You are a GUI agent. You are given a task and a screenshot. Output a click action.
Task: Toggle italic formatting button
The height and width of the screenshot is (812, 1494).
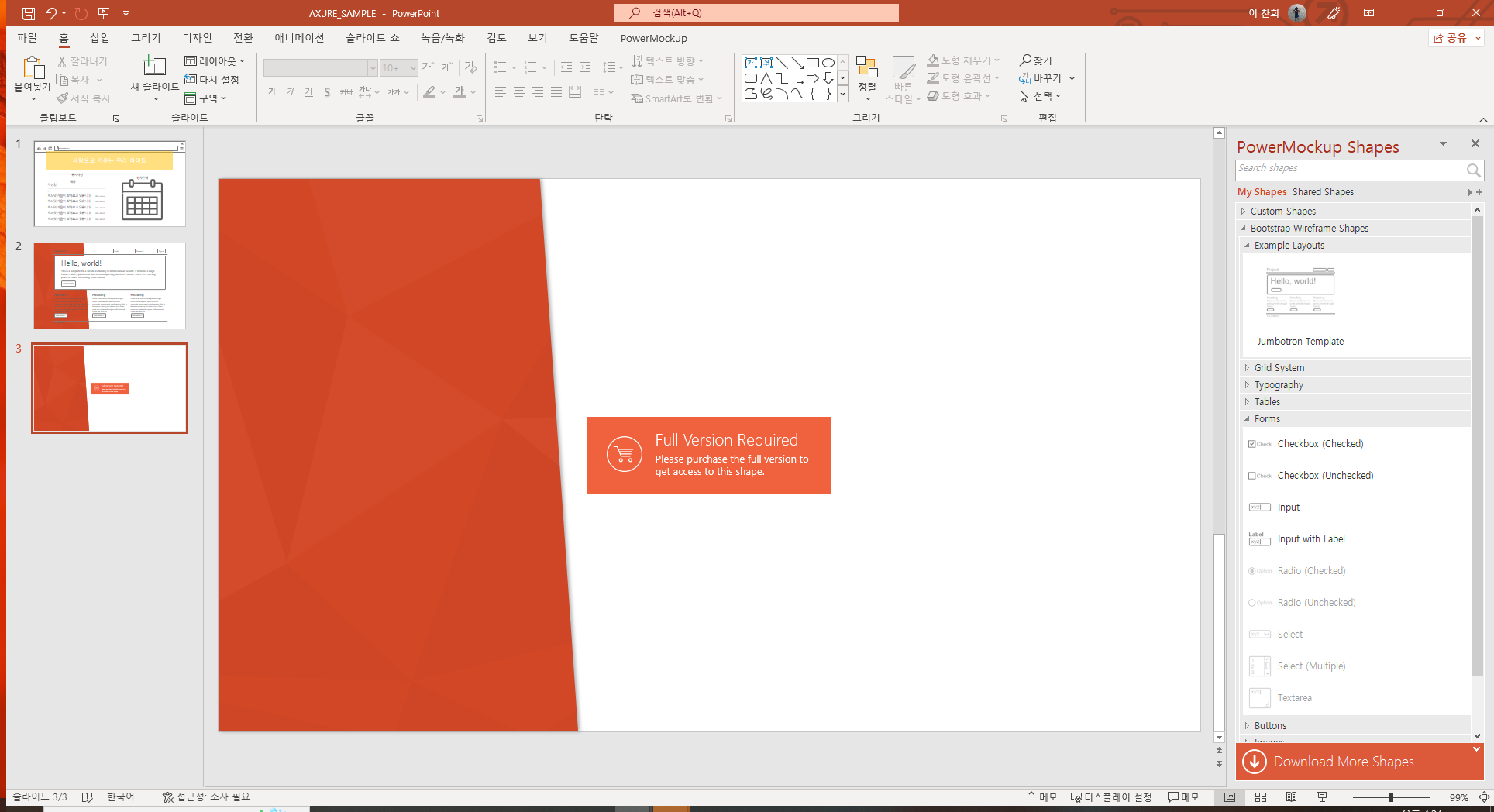(291, 92)
